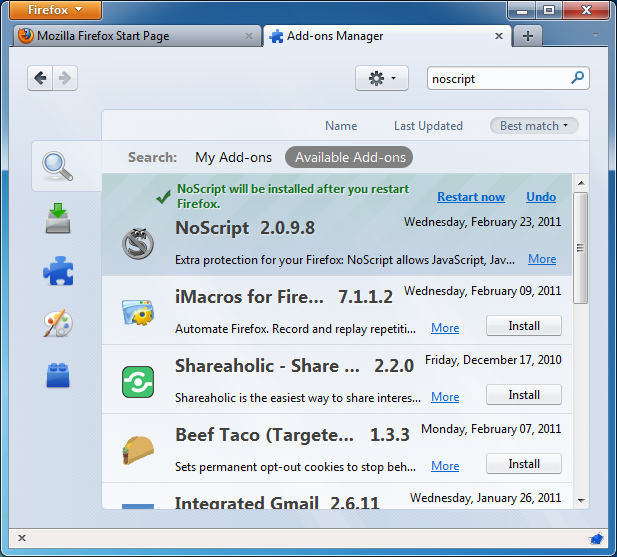Switch to Mozilla Firefox Start Page tab
This screenshot has width=617, height=557.
(x=130, y=36)
